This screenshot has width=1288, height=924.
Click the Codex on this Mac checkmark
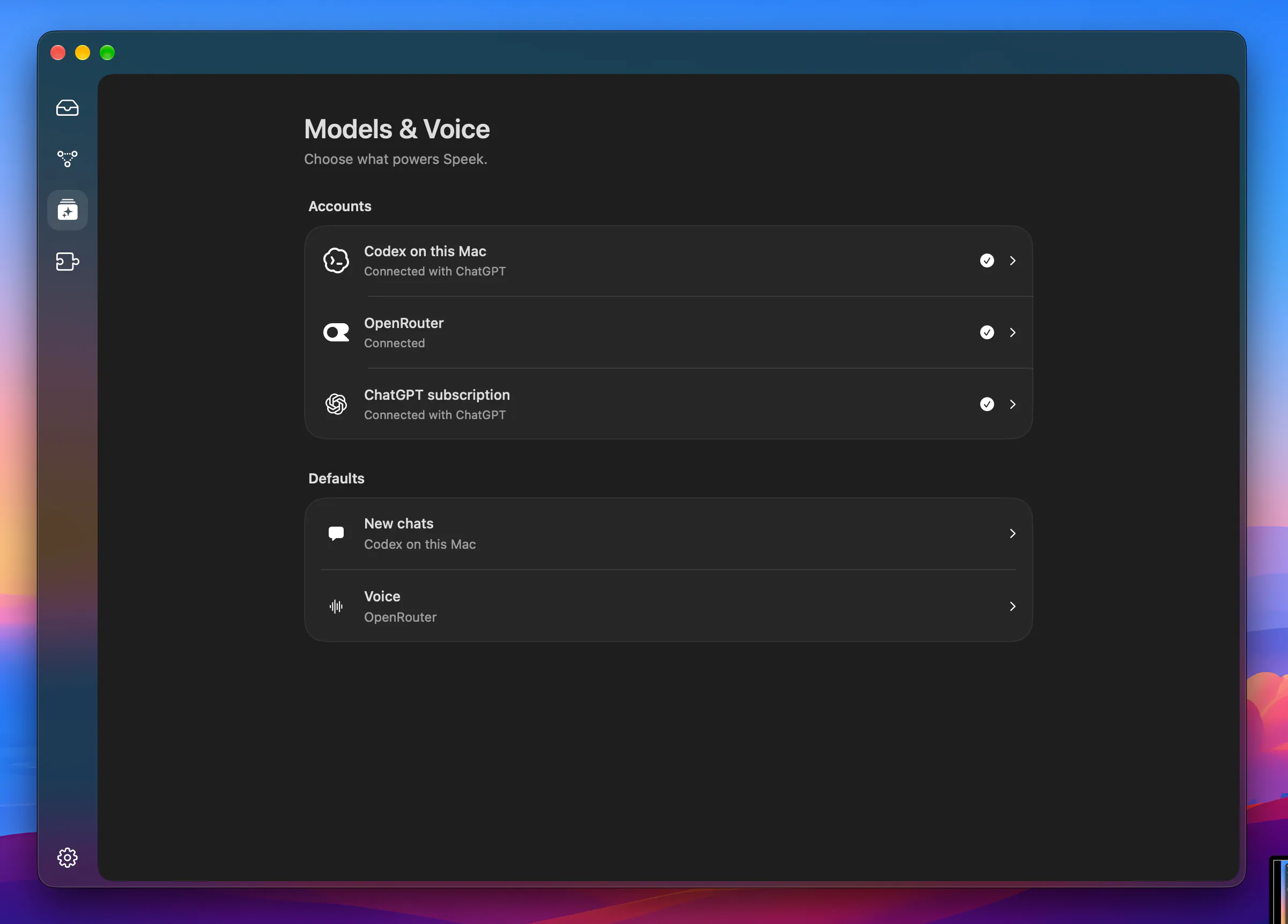987,260
